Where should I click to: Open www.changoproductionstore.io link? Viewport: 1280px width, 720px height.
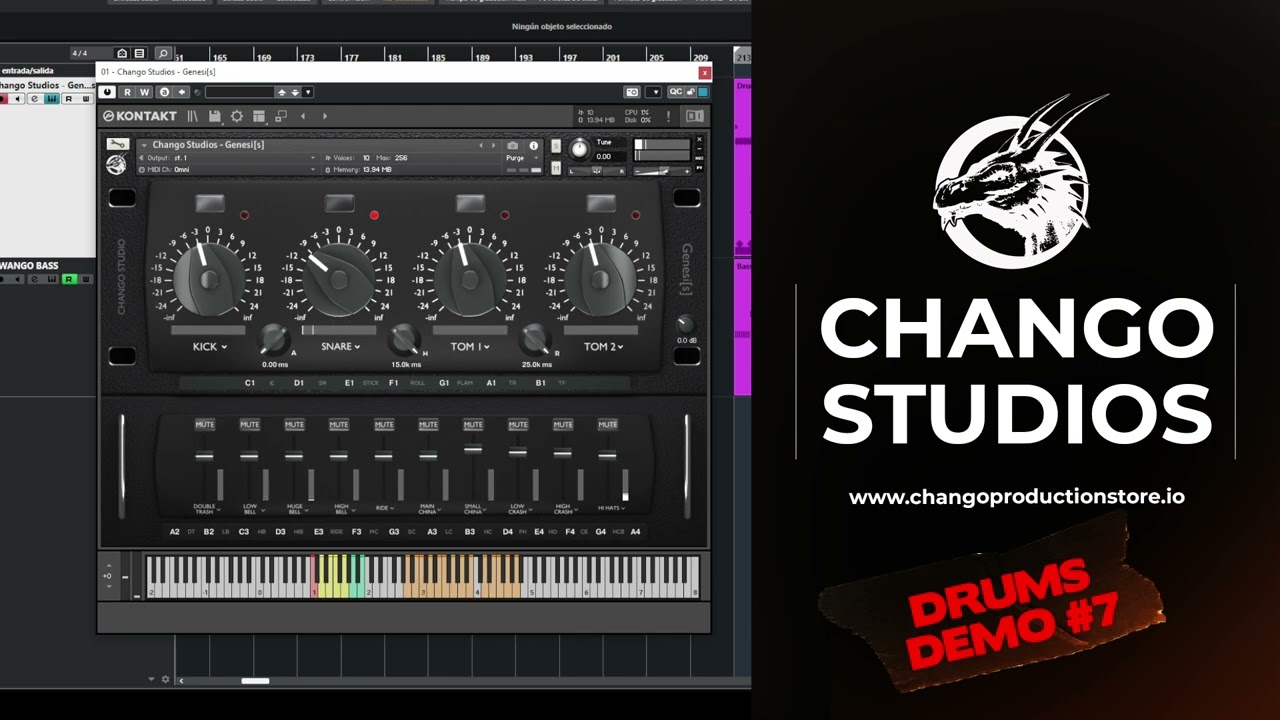[1016, 497]
